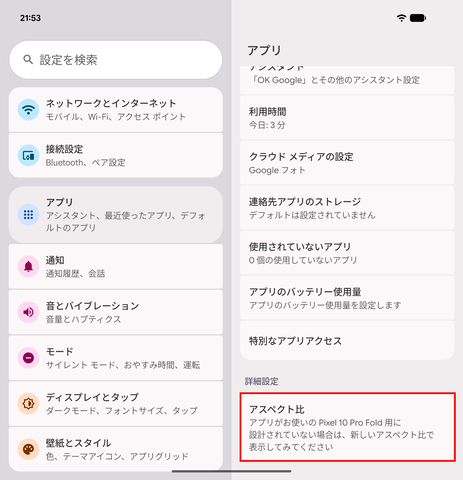This screenshot has width=463, height=480.
Task: Click the 壁紙とスタイル palette icon
Action: (x=28, y=449)
